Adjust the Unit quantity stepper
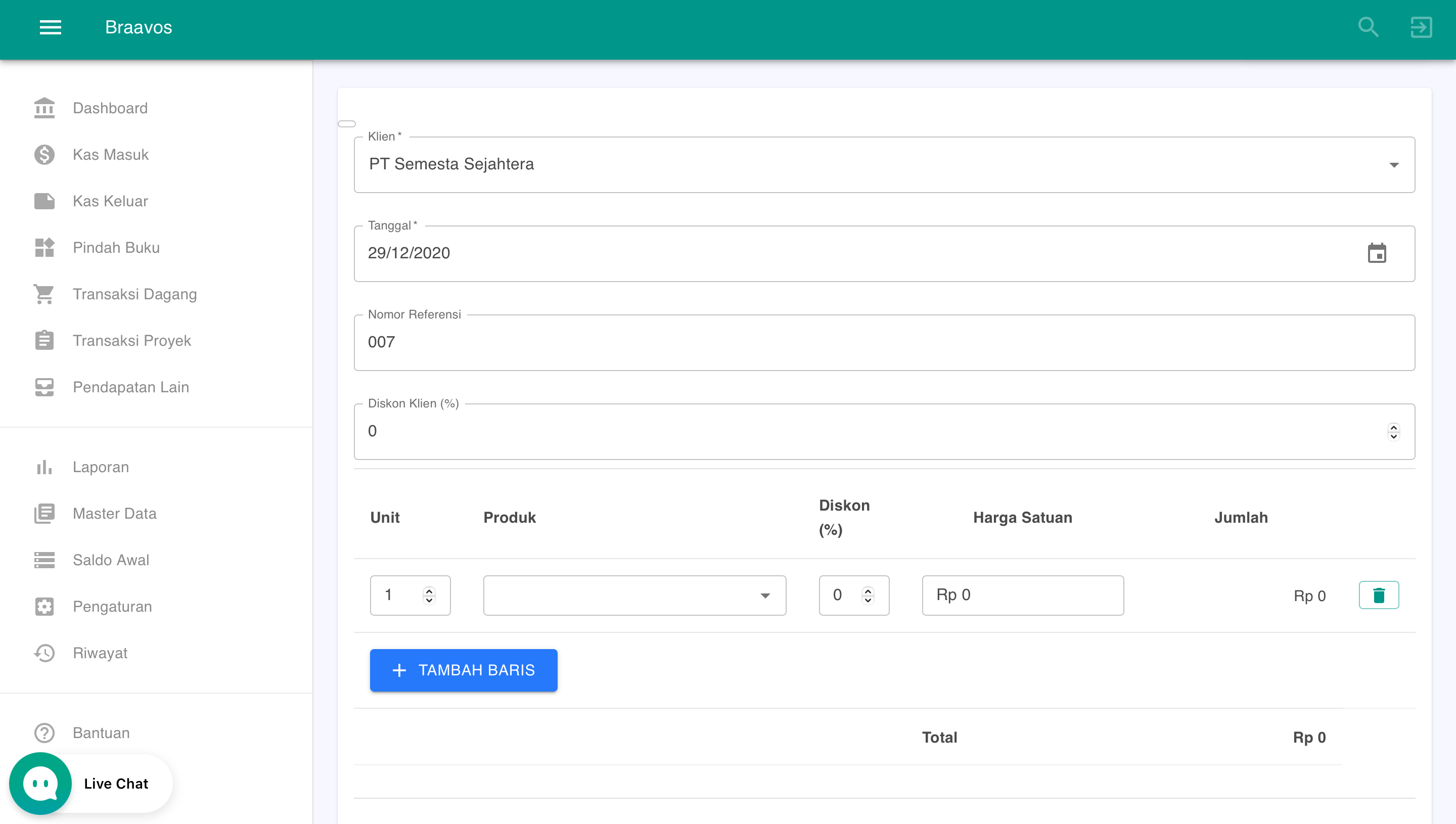 (x=429, y=595)
